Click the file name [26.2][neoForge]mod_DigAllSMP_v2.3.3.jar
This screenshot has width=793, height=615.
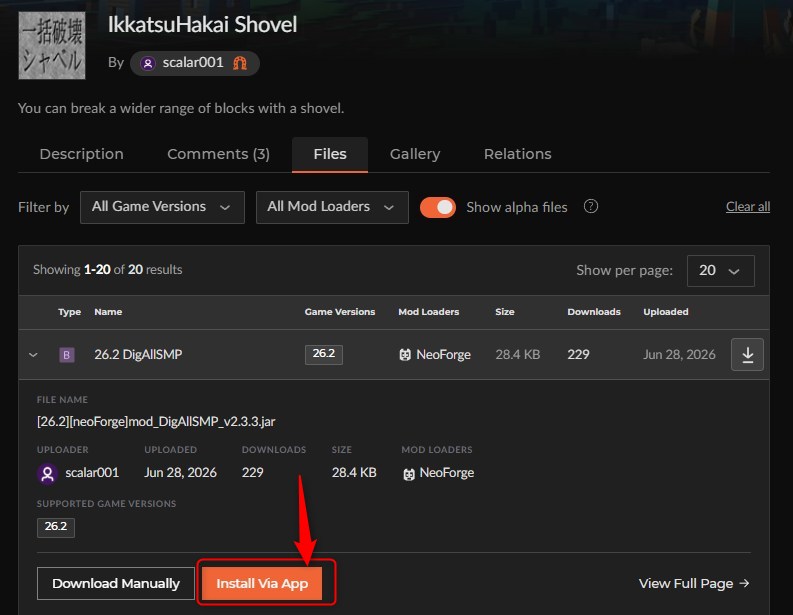point(156,421)
